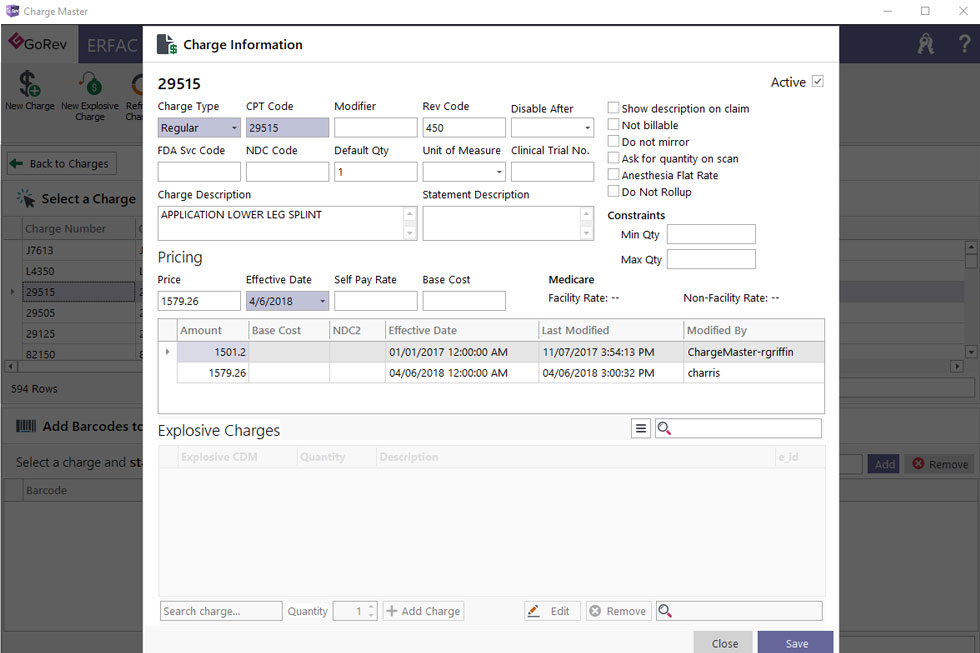Open the Effective Date picker dropdown
Image resolution: width=980 pixels, height=653 pixels.
coord(322,301)
